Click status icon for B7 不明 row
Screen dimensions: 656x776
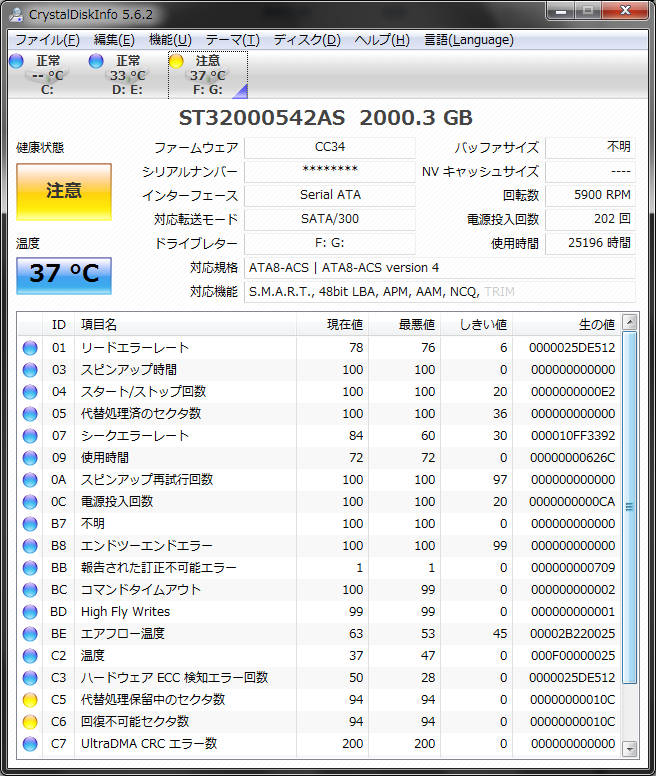coord(30,524)
